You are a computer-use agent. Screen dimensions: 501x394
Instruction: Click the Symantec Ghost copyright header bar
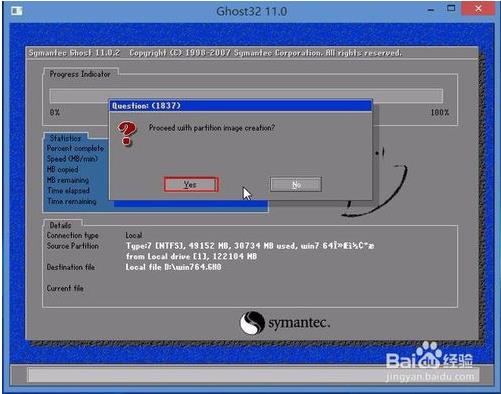pyautogui.click(x=252, y=53)
